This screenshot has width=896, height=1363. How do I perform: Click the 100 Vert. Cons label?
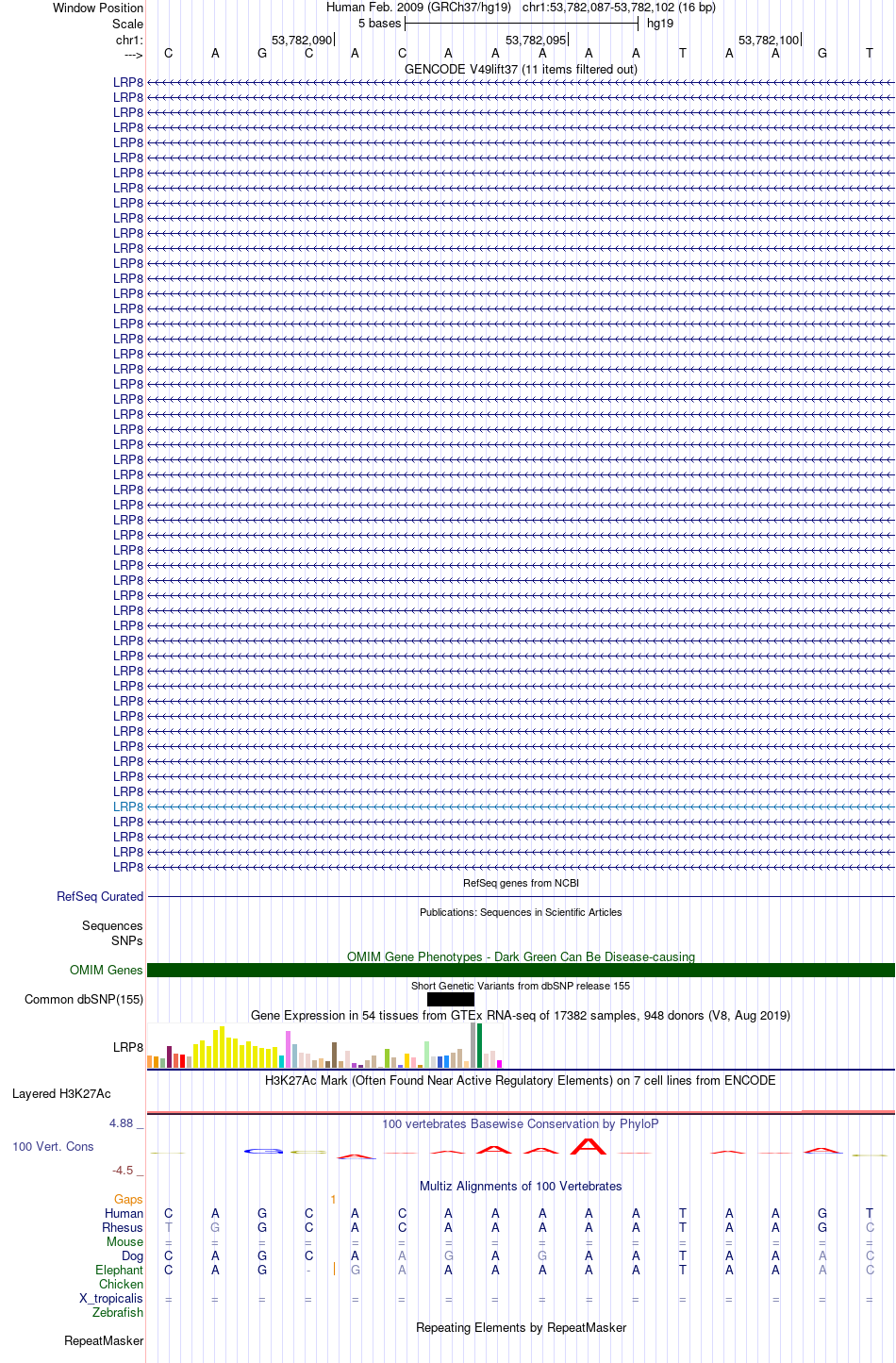tap(53, 1146)
